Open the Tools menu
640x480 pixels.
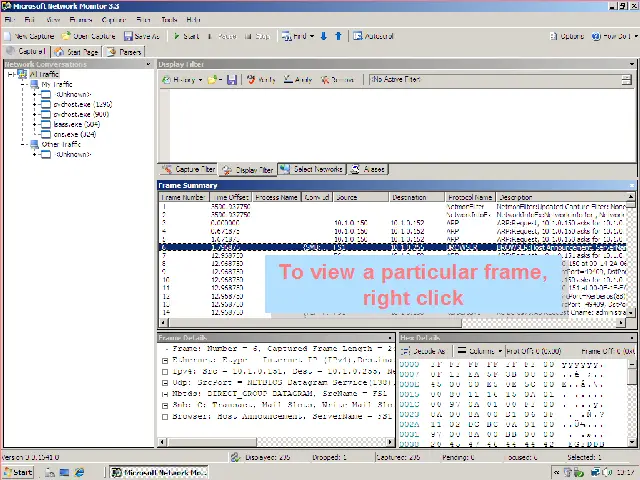[169, 20]
